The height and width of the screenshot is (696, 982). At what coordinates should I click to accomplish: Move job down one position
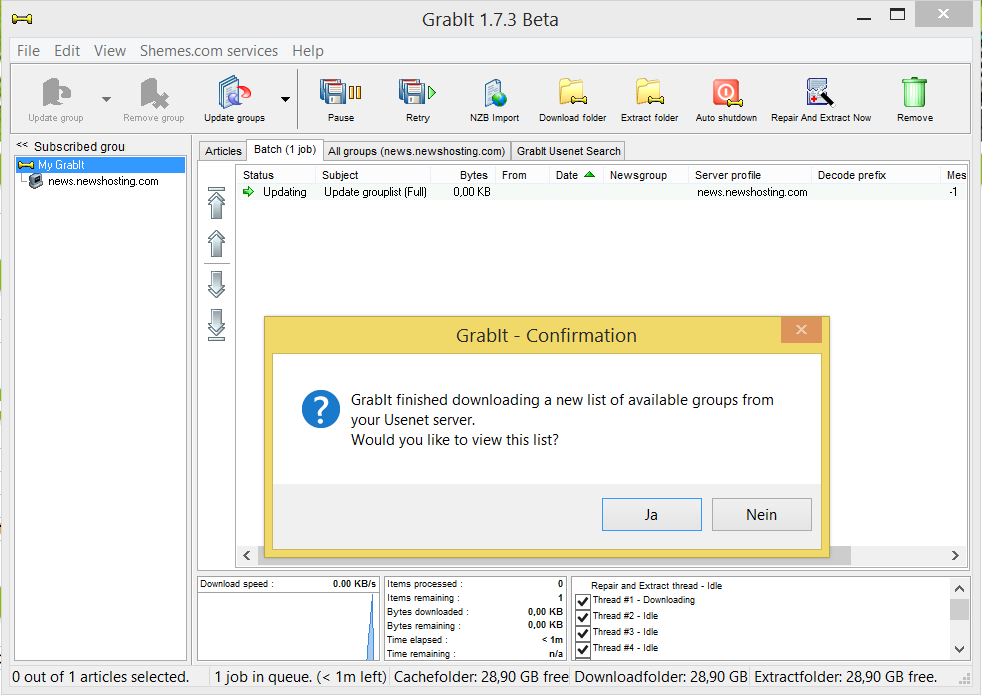(216, 284)
